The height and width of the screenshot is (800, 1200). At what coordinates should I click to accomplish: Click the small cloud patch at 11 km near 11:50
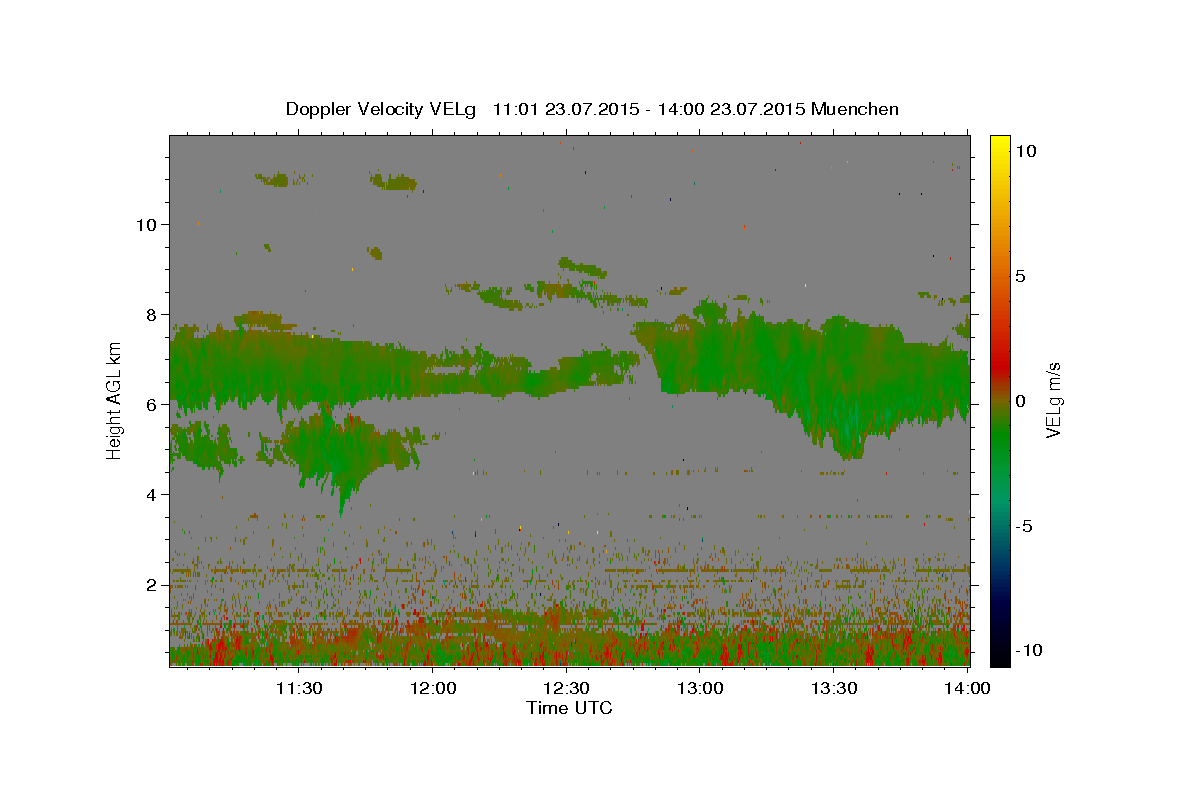(x=393, y=181)
